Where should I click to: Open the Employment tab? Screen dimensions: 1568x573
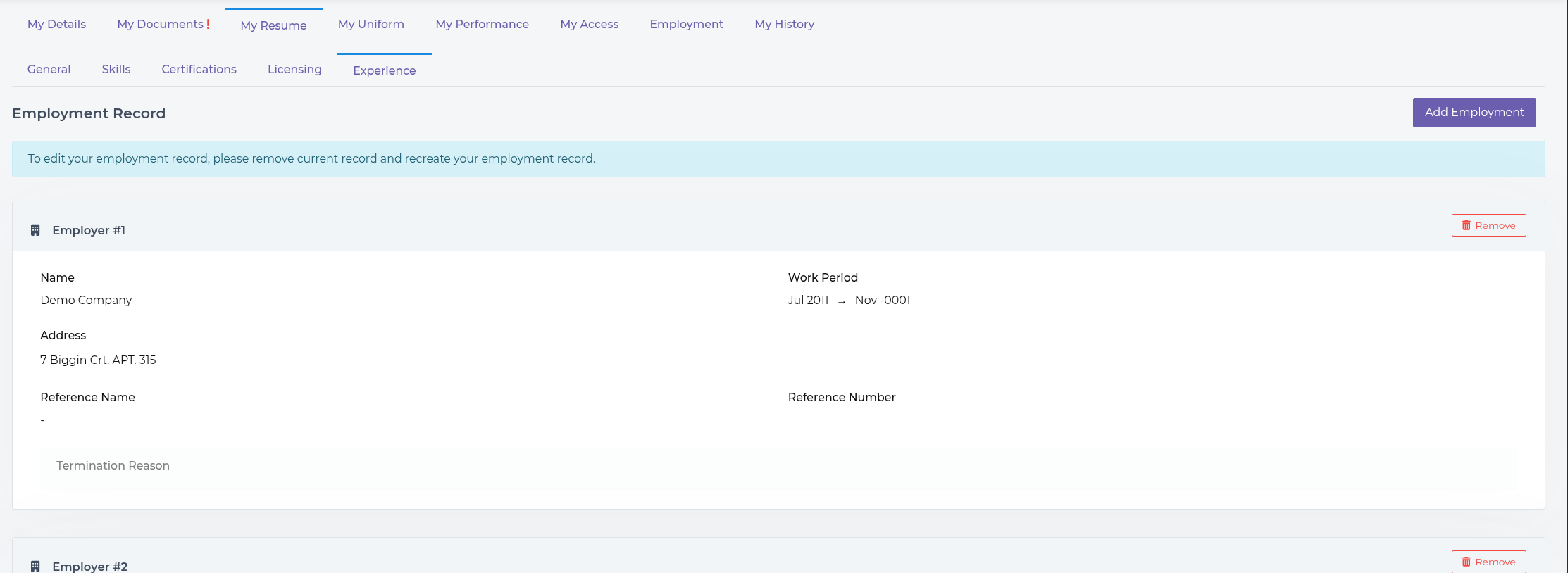[x=687, y=24]
